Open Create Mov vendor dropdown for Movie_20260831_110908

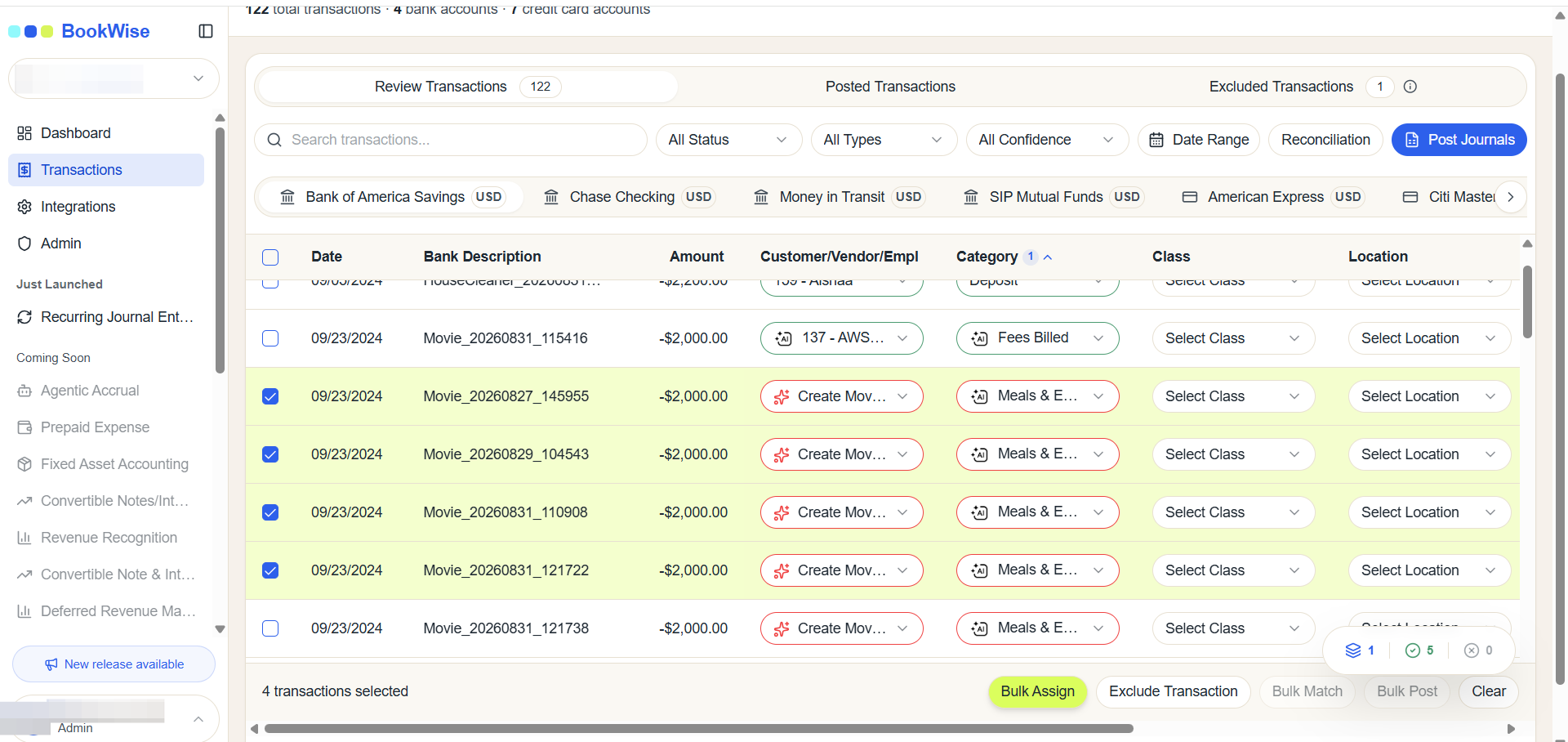click(x=841, y=512)
